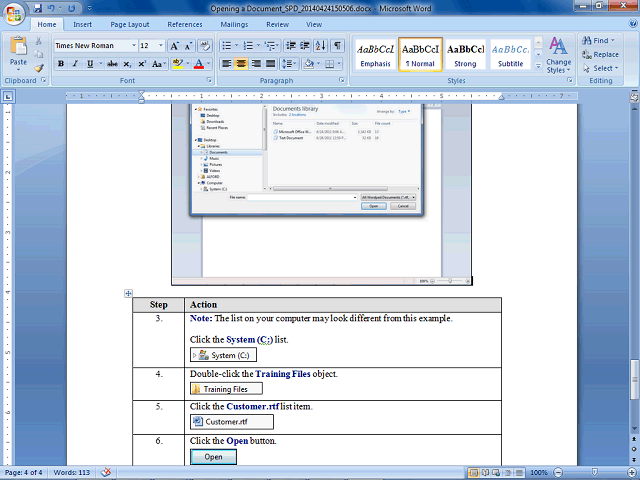
Task: Insert bulleted list
Action: point(226,46)
